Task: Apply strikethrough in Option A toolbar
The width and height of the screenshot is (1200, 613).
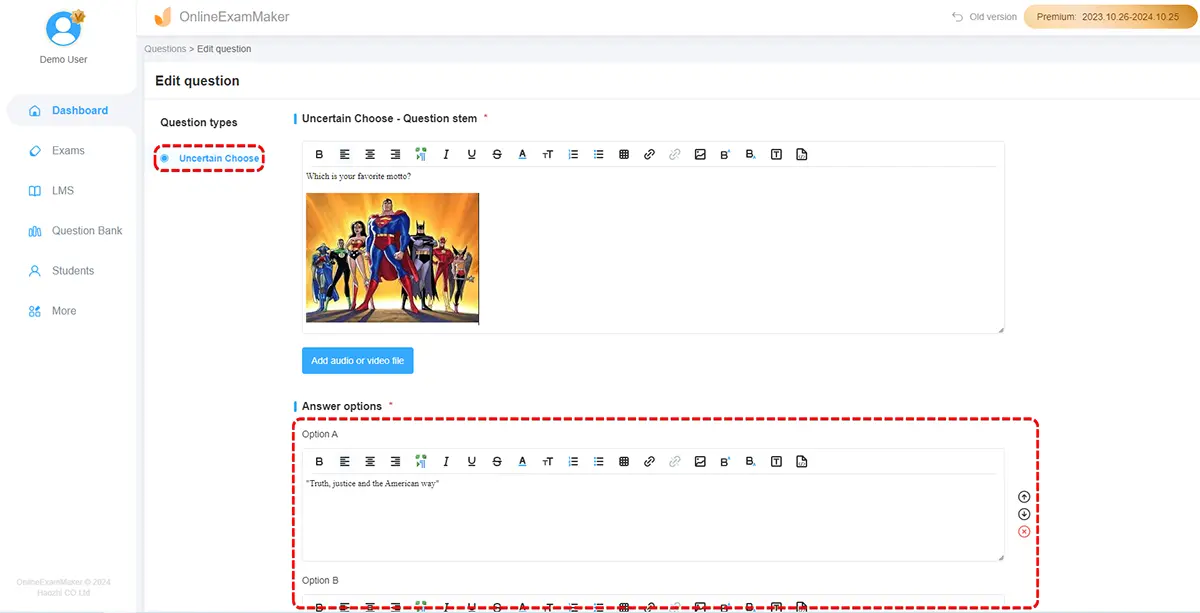Action: point(497,461)
